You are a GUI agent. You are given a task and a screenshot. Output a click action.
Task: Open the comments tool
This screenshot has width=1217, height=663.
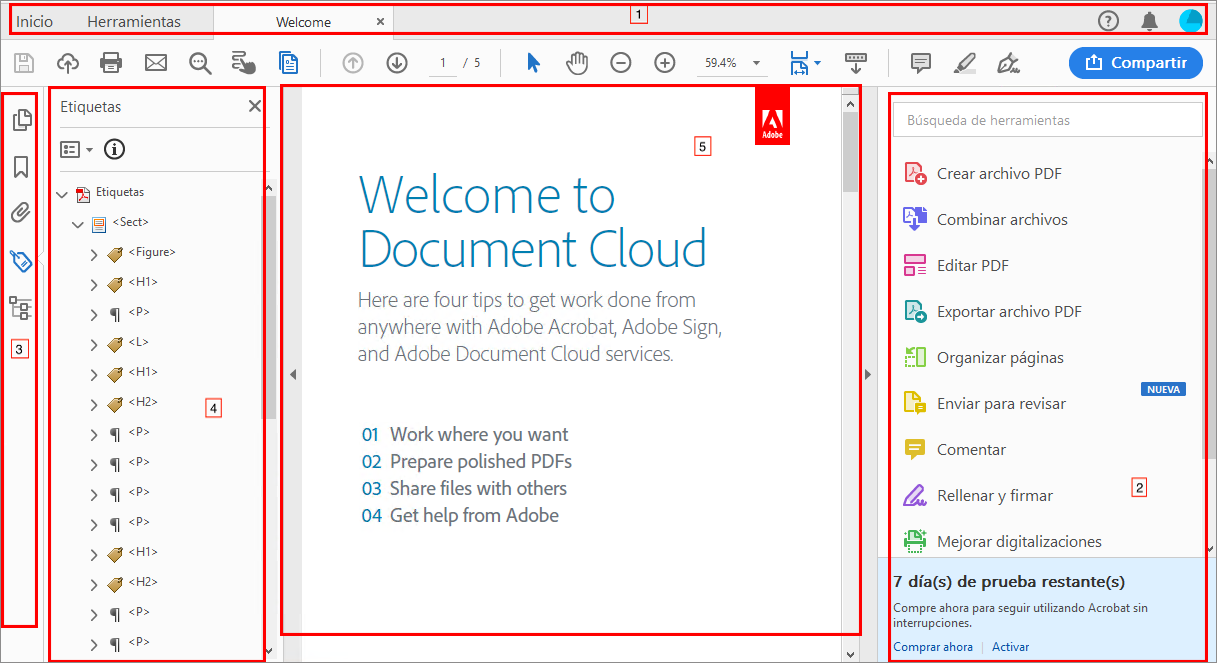919,63
